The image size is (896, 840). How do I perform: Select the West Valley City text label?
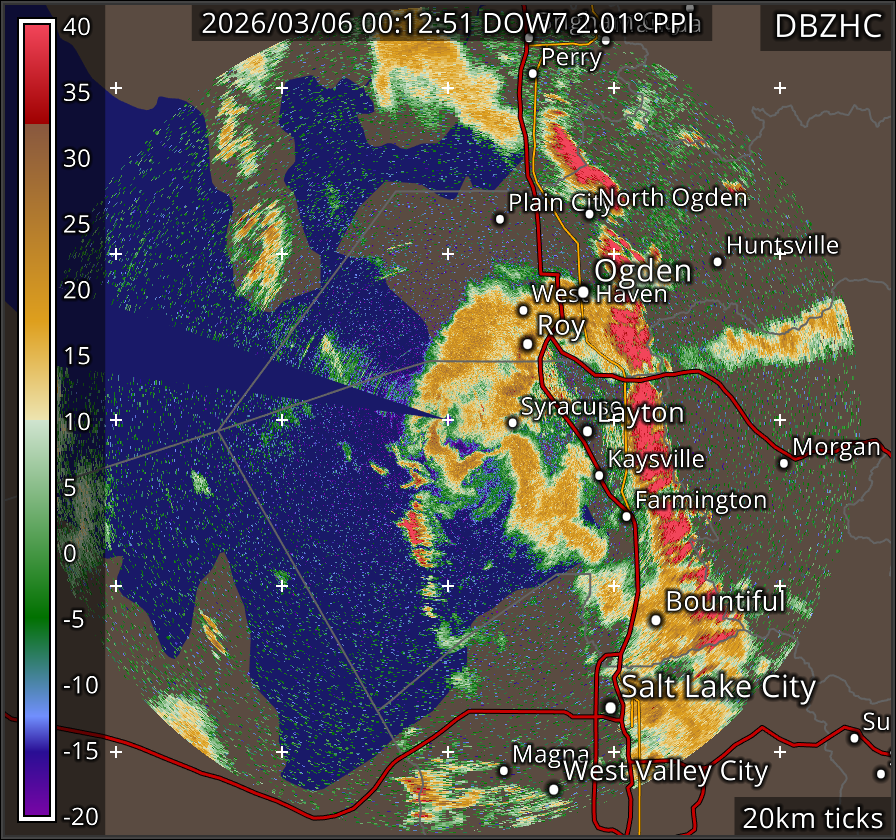pyautogui.click(x=666, y=771)
